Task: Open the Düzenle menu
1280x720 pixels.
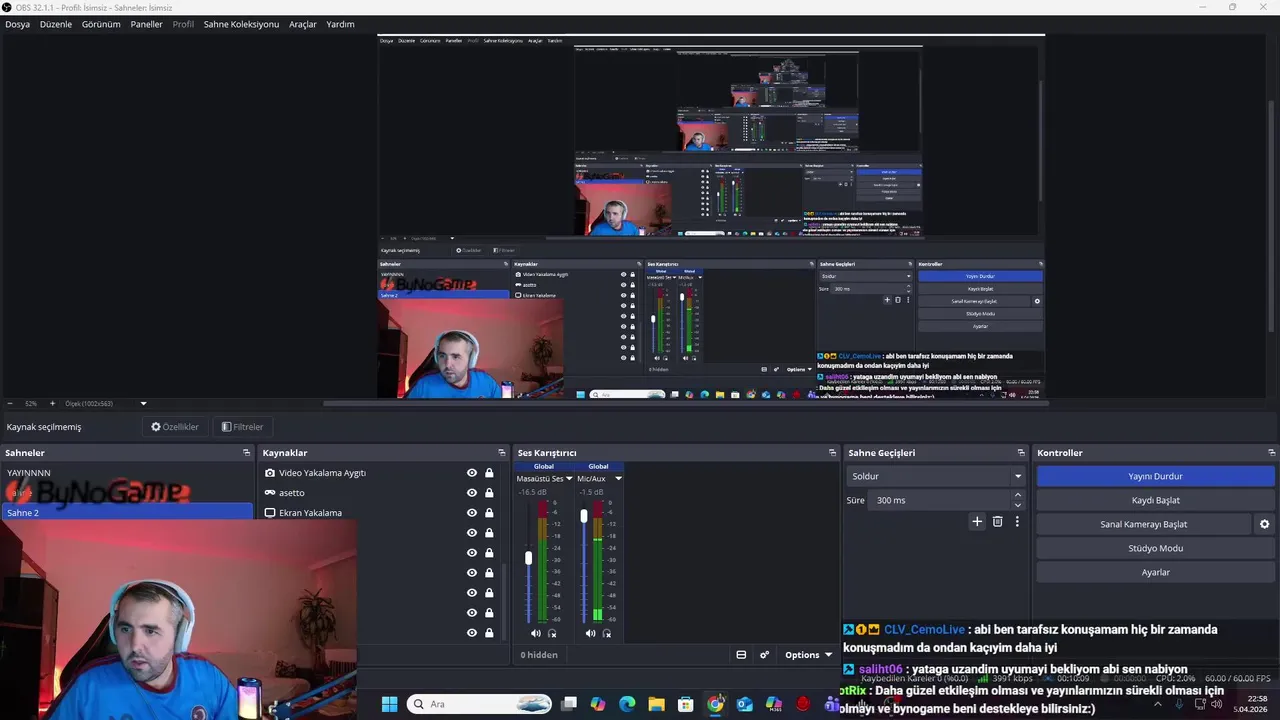Action: pyautogui.click(x=56, y=24)
